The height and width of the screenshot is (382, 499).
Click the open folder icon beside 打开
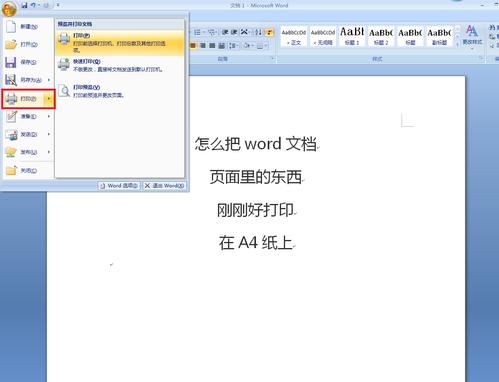tap(11, 44)
